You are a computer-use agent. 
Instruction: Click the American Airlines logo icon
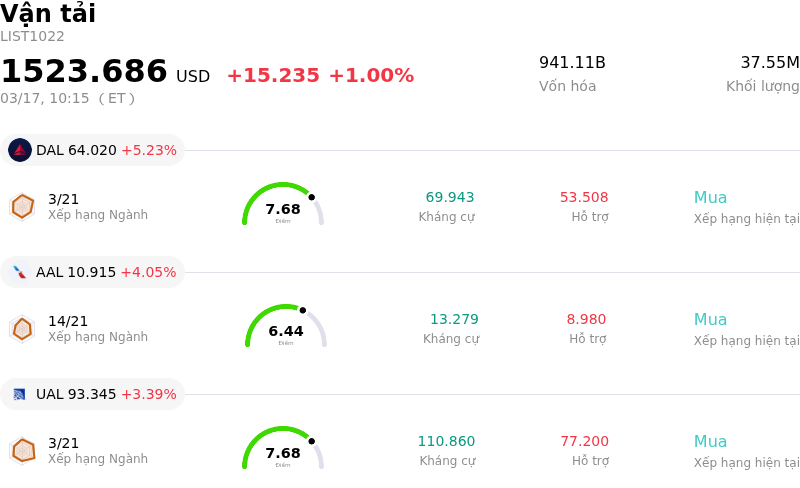[20, 272]
